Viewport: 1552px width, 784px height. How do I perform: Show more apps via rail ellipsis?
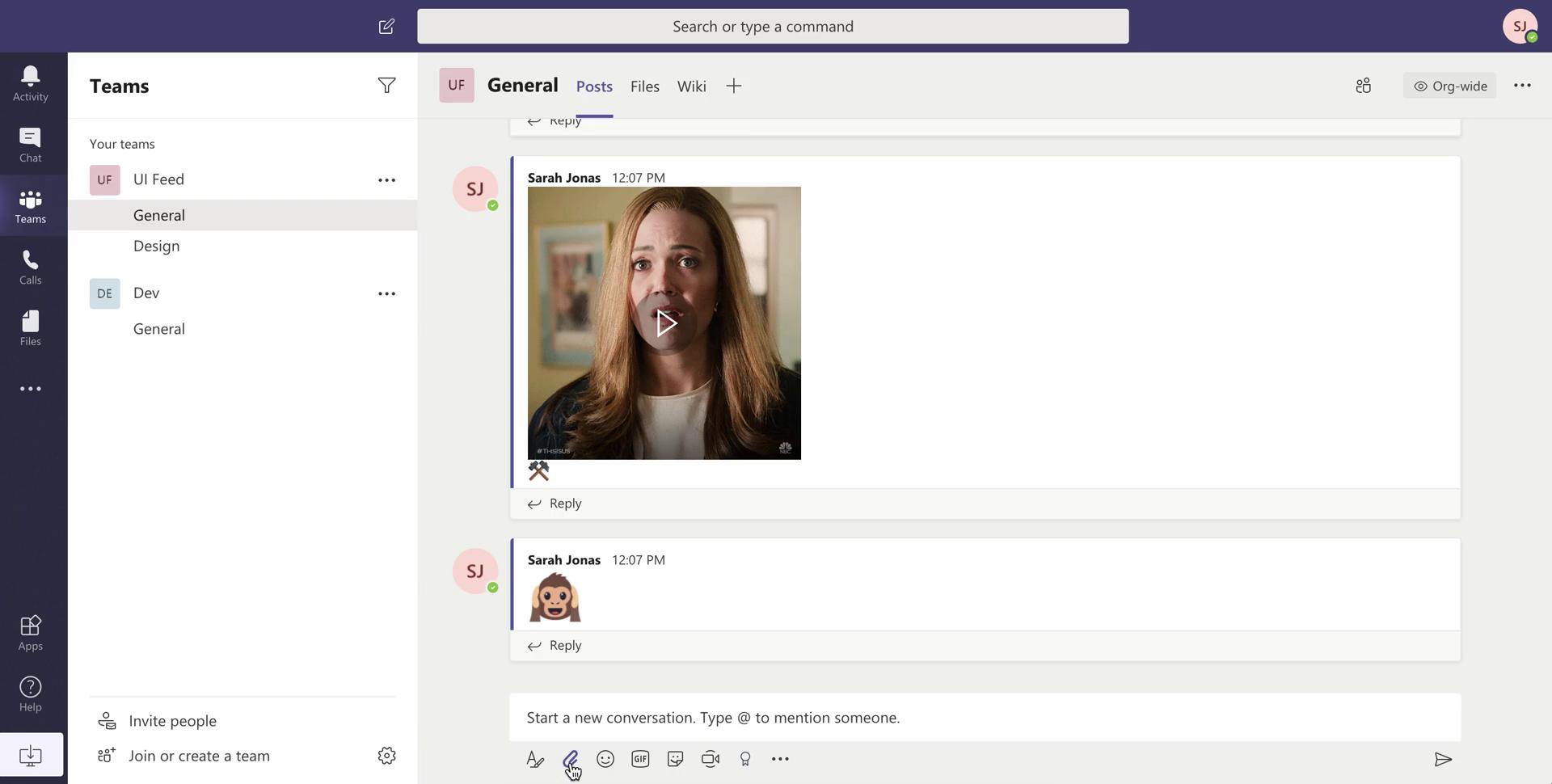click(x=31, y=389)
